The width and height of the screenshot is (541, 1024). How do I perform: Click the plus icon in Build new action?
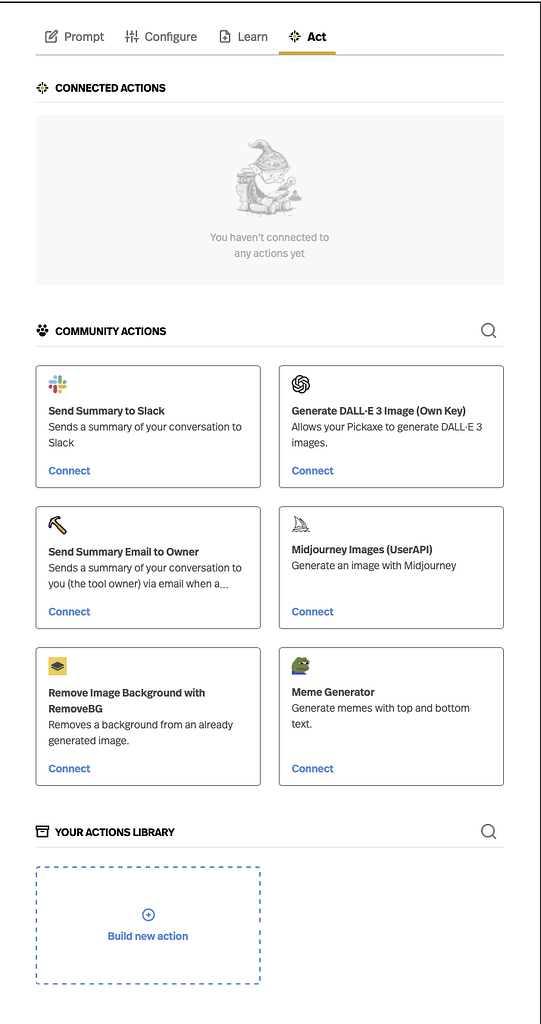tap(148, 915)
